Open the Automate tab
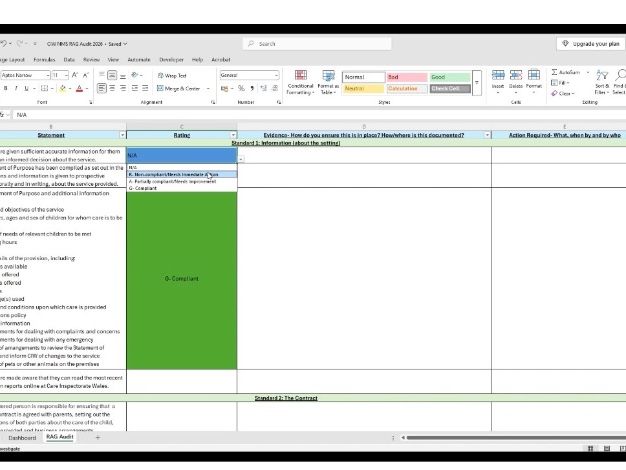 click(139, 60)
